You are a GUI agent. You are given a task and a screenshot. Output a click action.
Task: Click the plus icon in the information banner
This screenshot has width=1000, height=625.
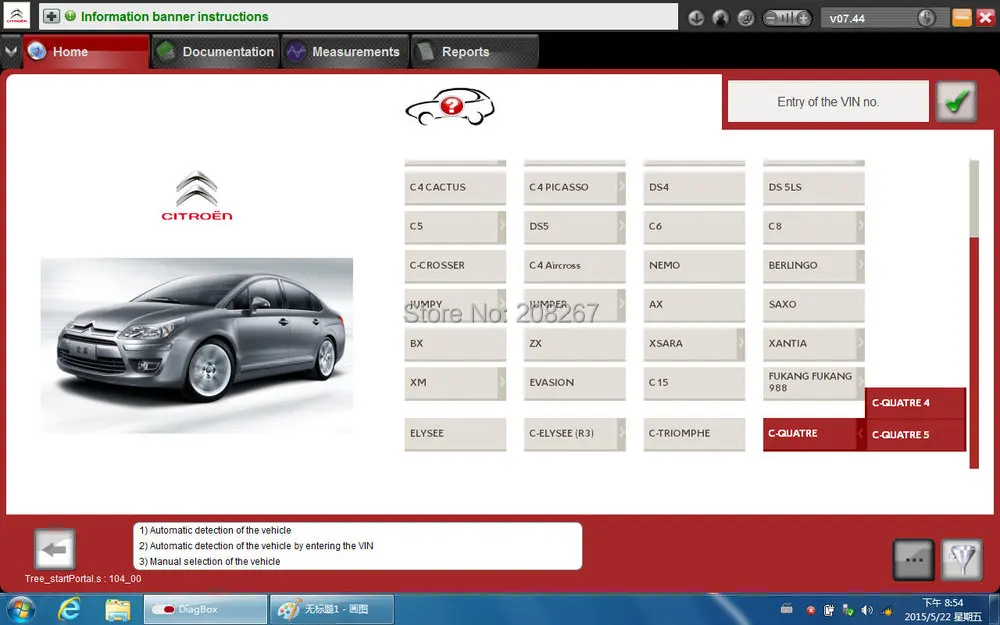coord(51,17)
